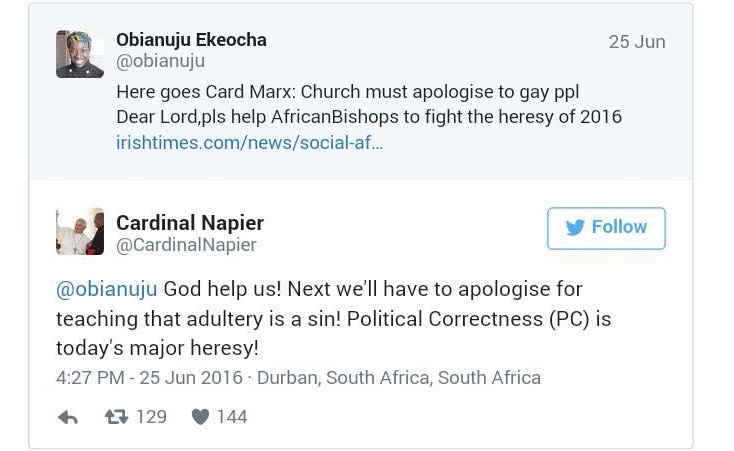734x451 pixels.
Task: View the 144 likes count
Action: pyautogui.click(x=231, y=417)
